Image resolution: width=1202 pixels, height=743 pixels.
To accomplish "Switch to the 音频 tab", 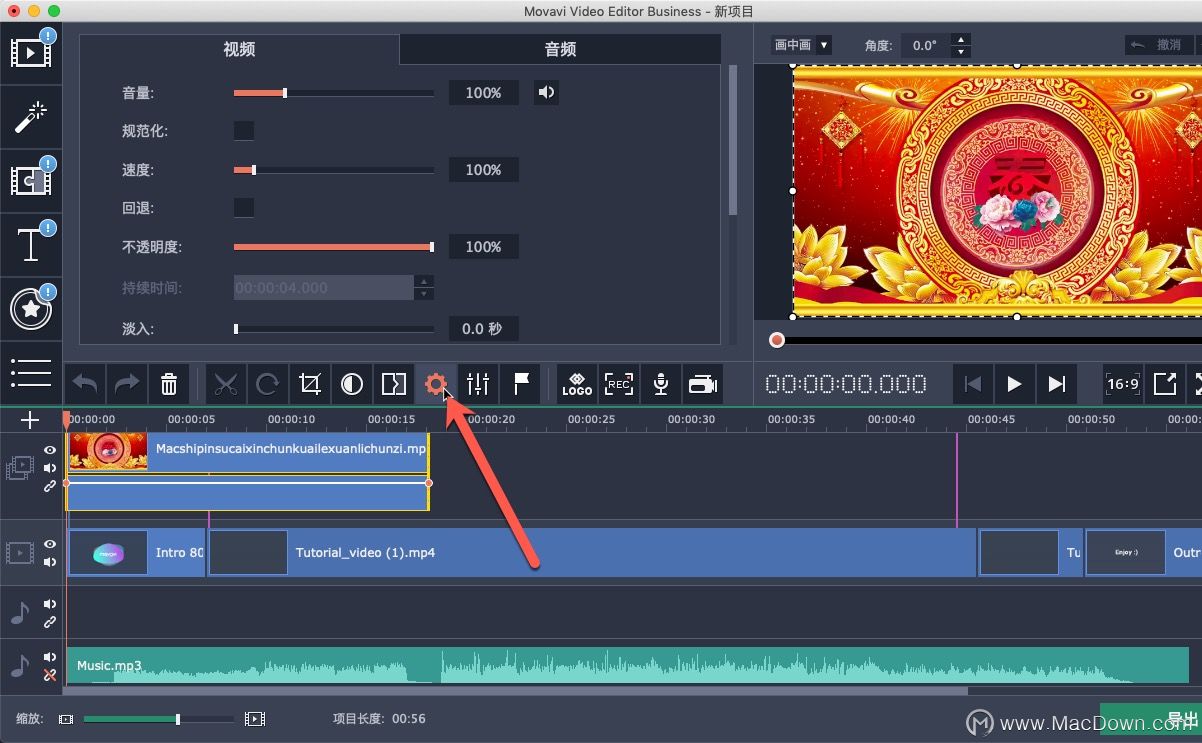I will pyautogui.click(x=560, y=49).
